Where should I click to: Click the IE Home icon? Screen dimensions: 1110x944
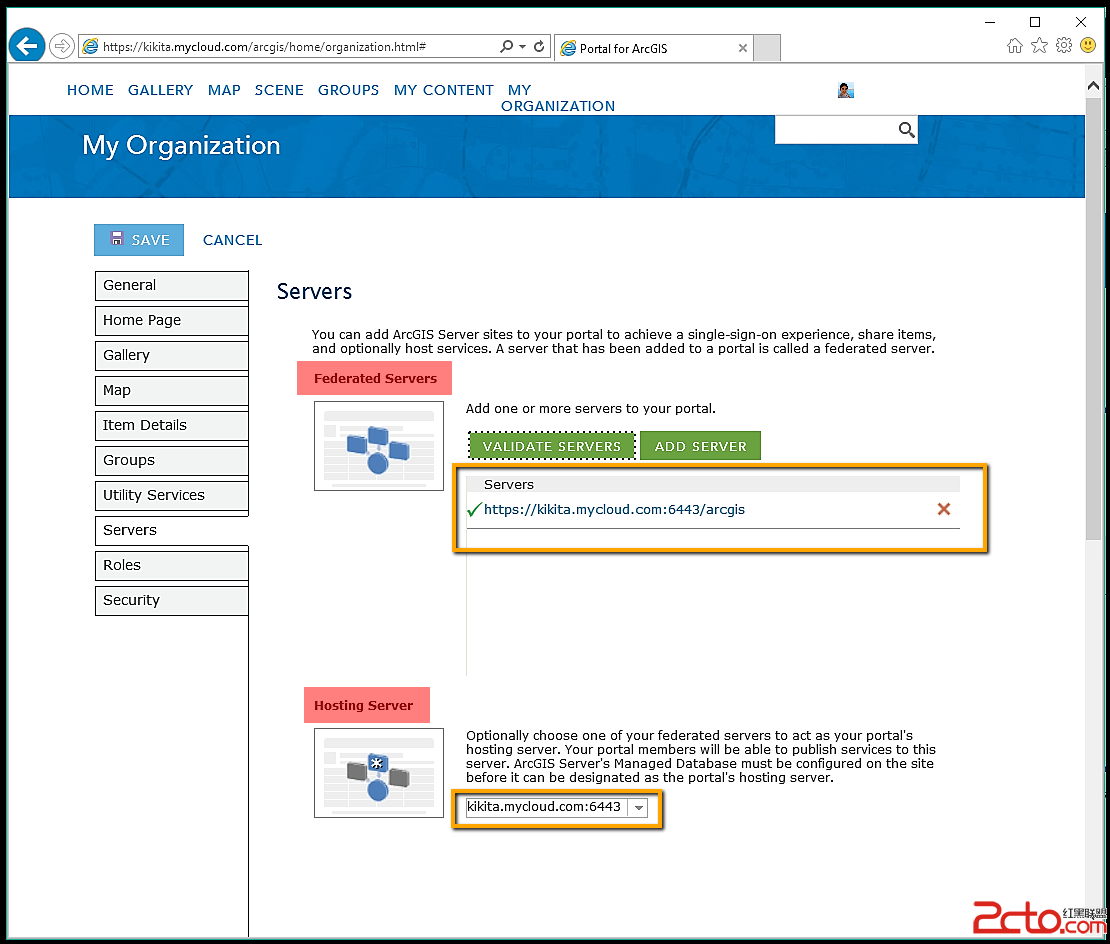coord(1014,46)
